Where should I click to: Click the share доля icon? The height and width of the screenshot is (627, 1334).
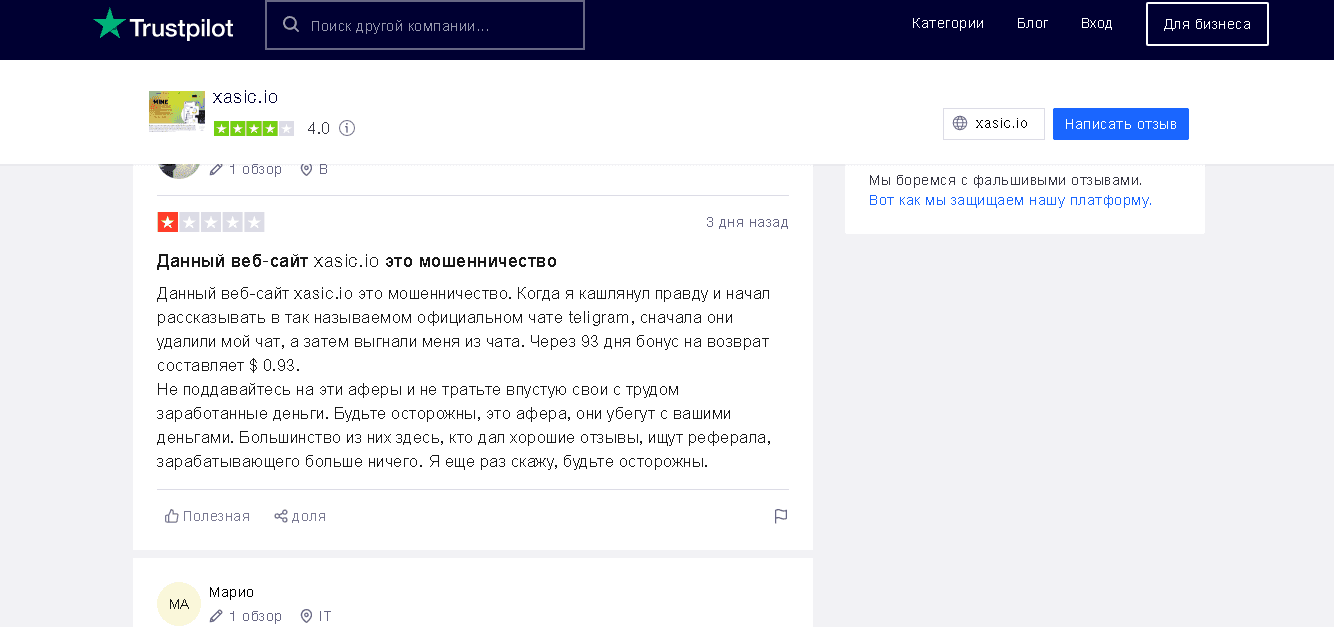click(x=281, y=516)
